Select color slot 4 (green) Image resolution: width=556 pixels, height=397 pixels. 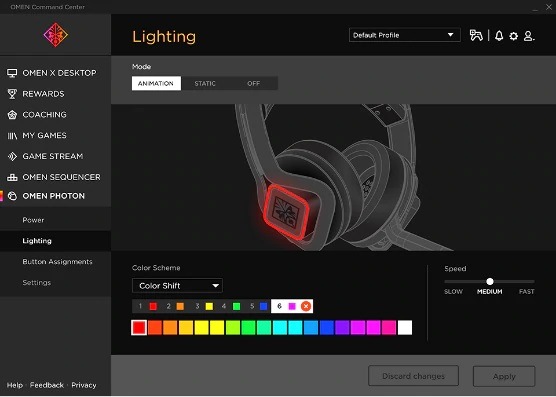pos(231,306)
